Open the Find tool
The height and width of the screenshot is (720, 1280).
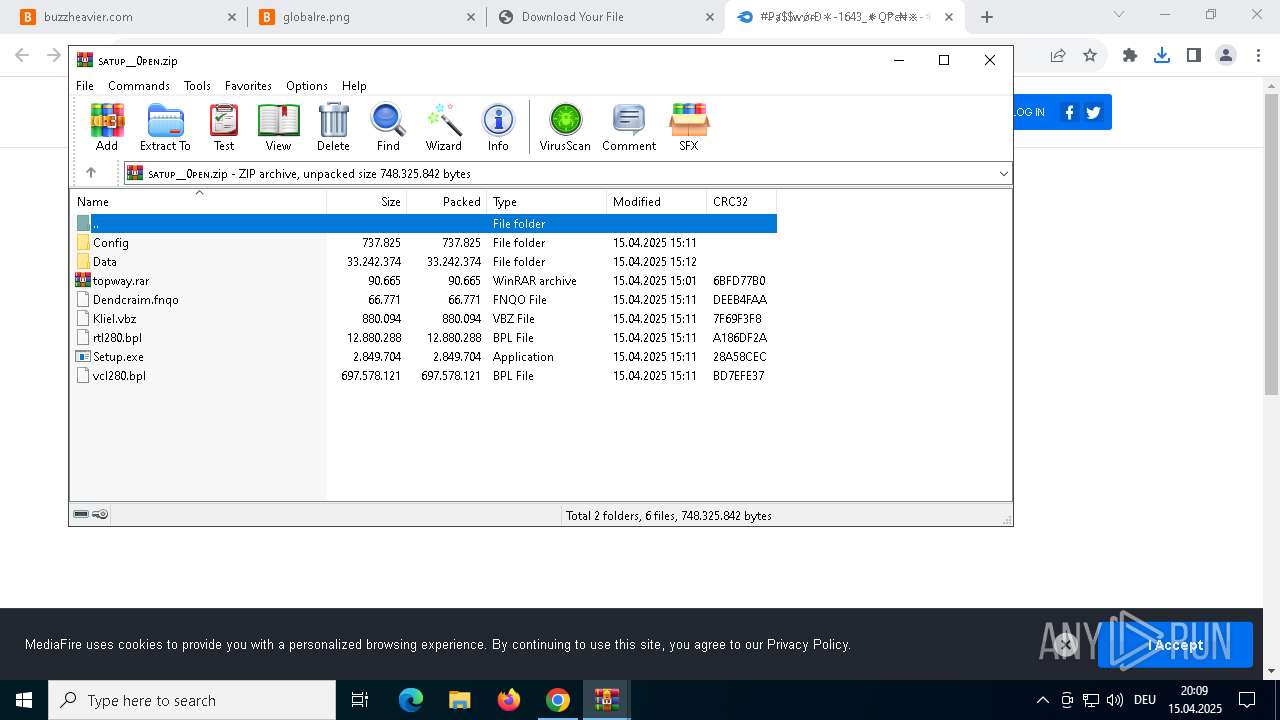(388, 127)
